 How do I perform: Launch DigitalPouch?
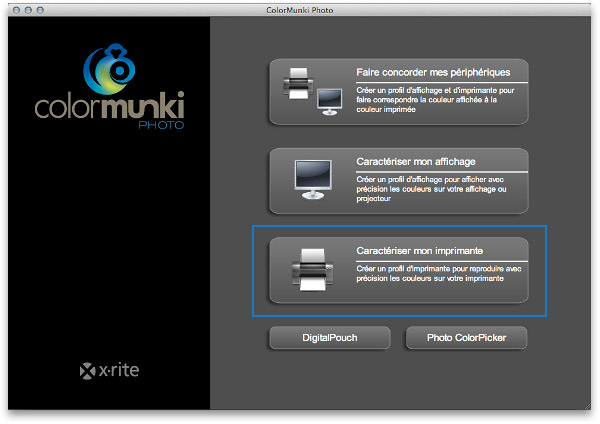click(330, 338)
